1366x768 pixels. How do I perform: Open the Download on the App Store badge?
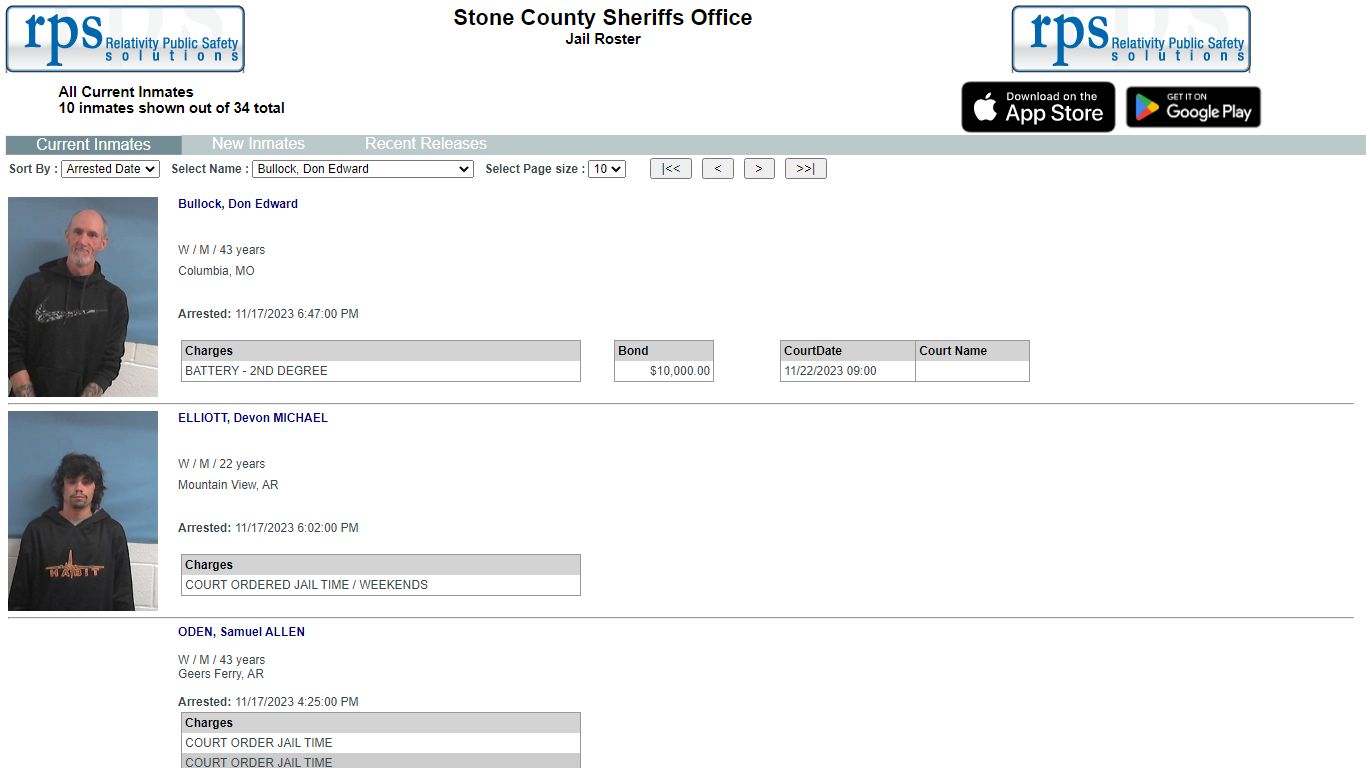click(x=1038, y=107)
